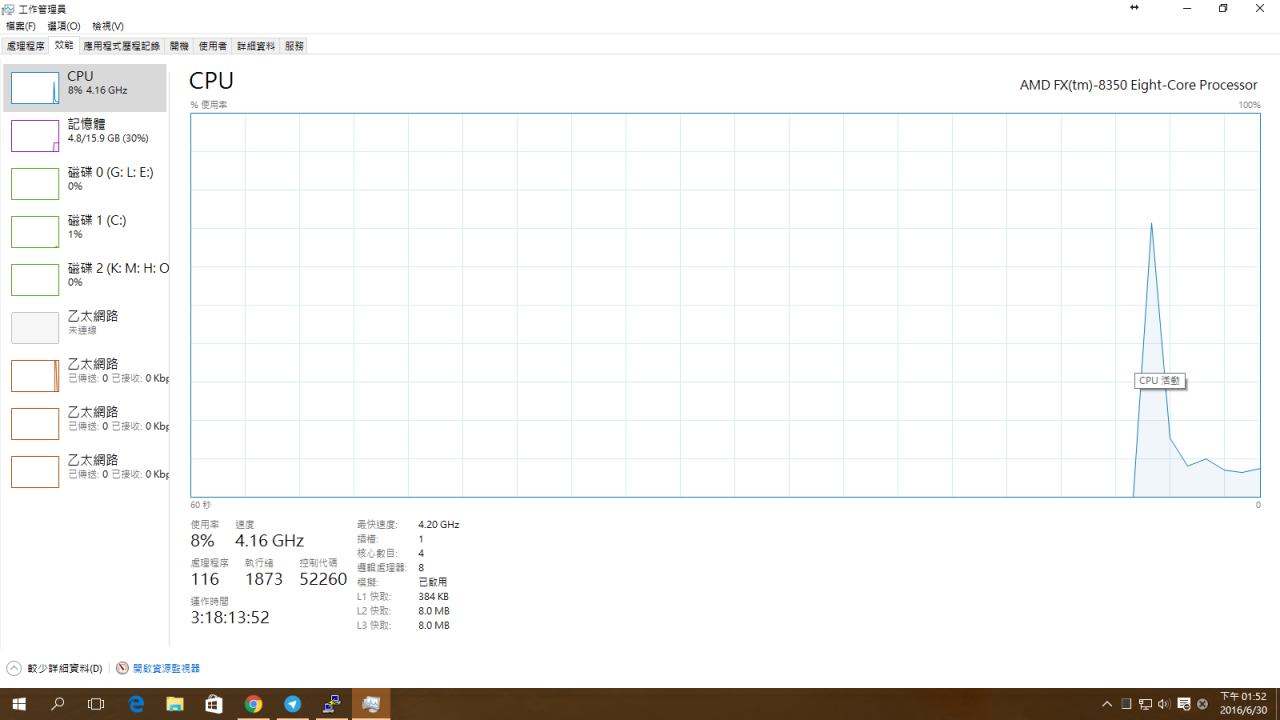The height and width of the screenshot is (720, 1280).
Task: Open the 檔案(F) menu
Action: pyautogui.click(x=21, y=26)
